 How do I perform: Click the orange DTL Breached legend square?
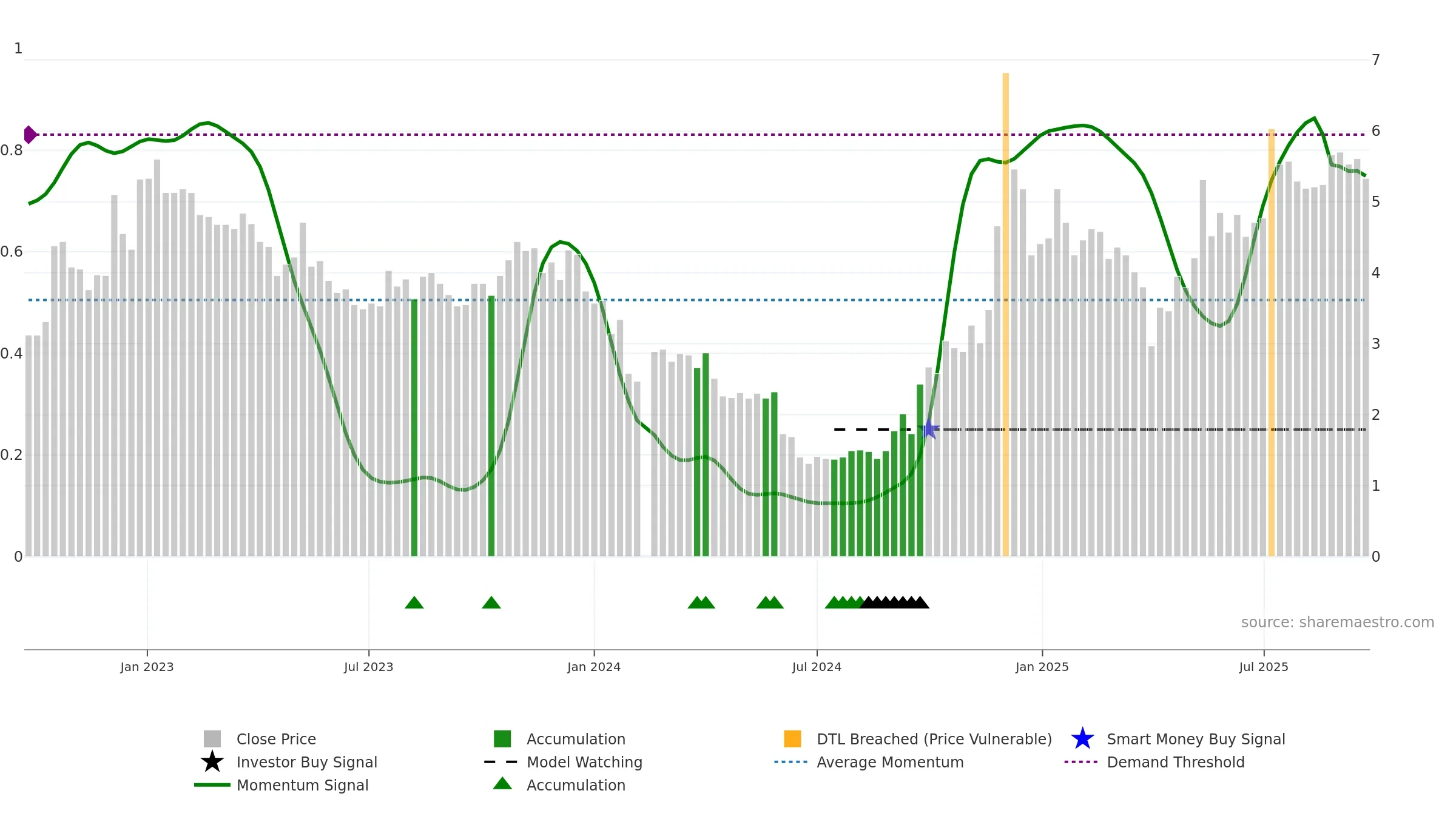pyautogui.click(x=792, y=739)
